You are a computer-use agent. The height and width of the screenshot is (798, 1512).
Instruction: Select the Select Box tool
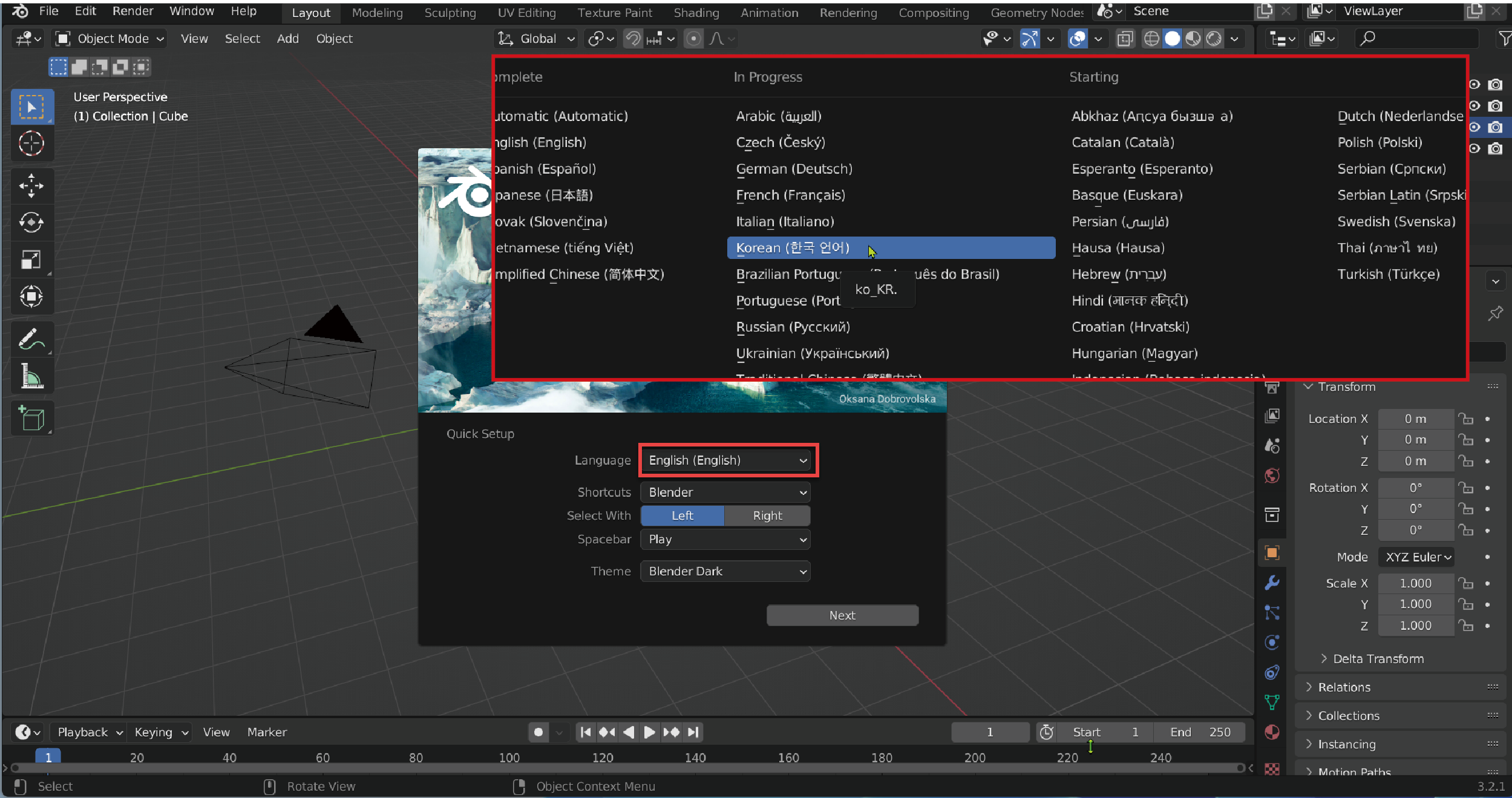pyautogui.click(x=31, y=107)
